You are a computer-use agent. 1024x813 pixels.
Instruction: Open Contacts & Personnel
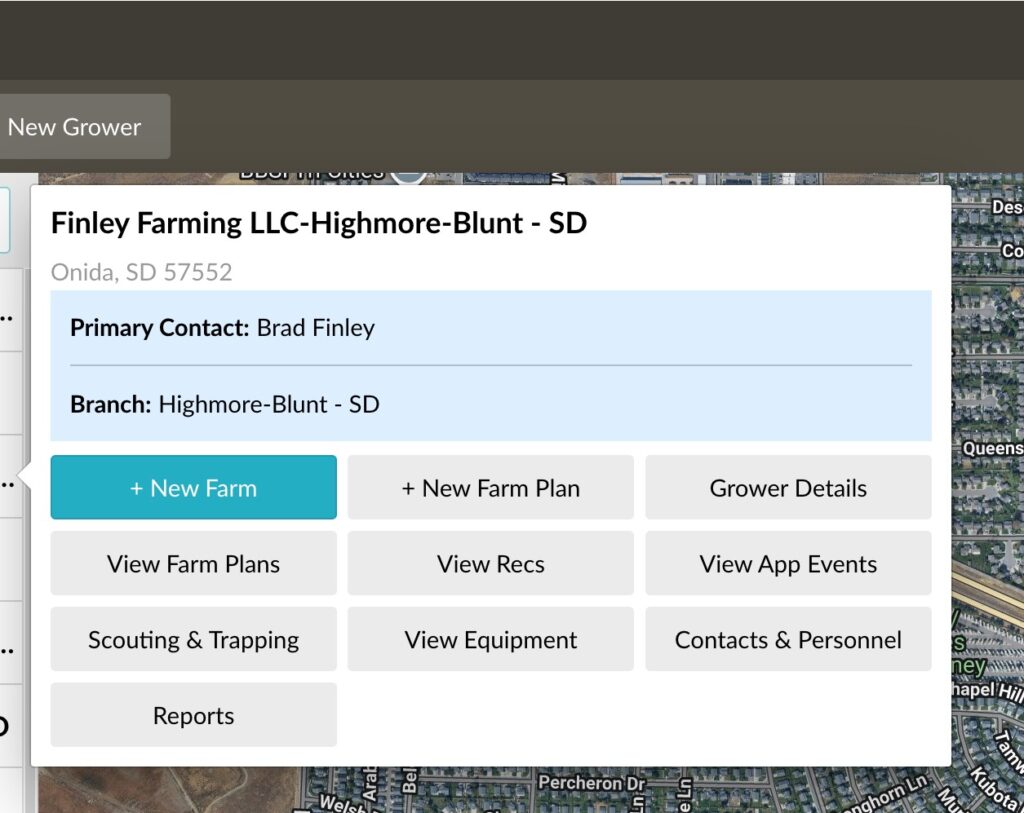coord(788,640)
